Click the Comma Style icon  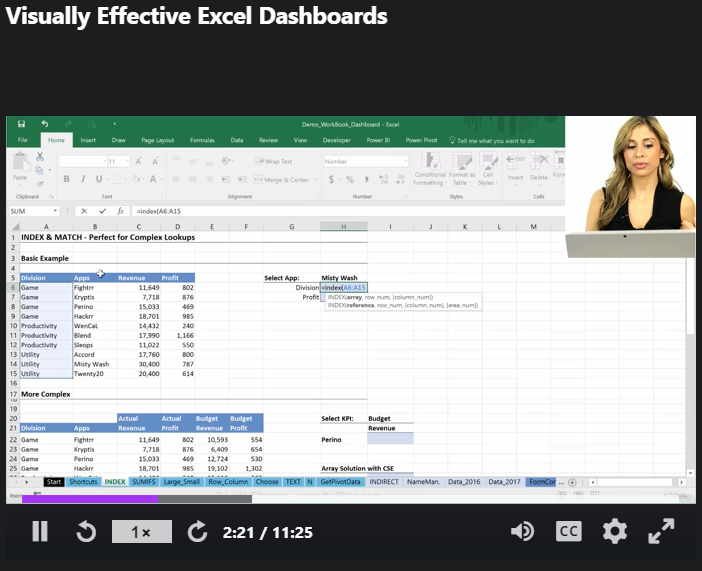366,180
